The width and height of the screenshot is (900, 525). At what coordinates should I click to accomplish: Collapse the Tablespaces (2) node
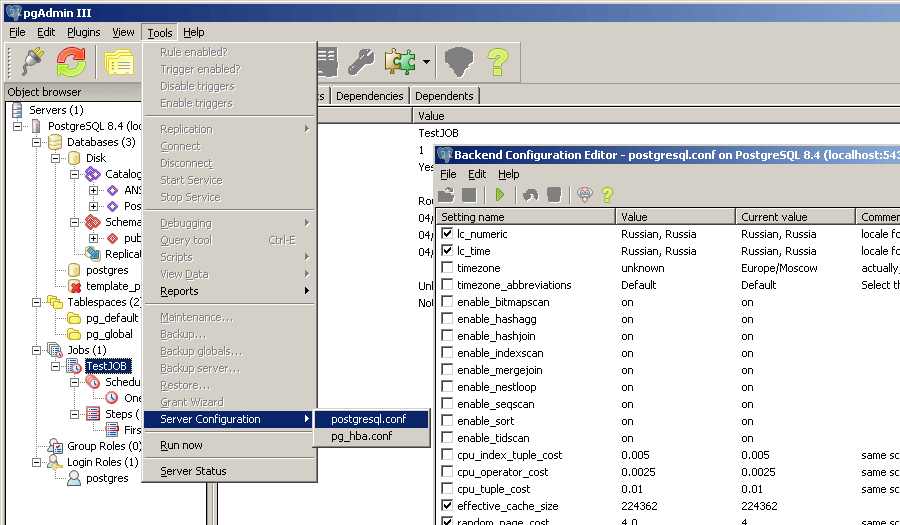[x=36, y=302]
